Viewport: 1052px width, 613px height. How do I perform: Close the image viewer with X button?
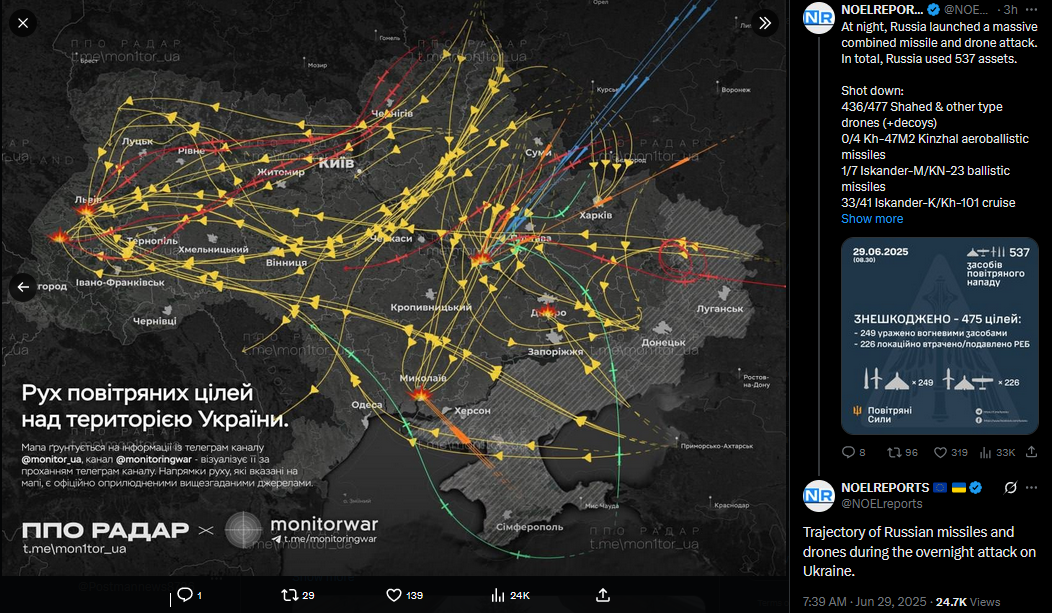coord(23,23)
